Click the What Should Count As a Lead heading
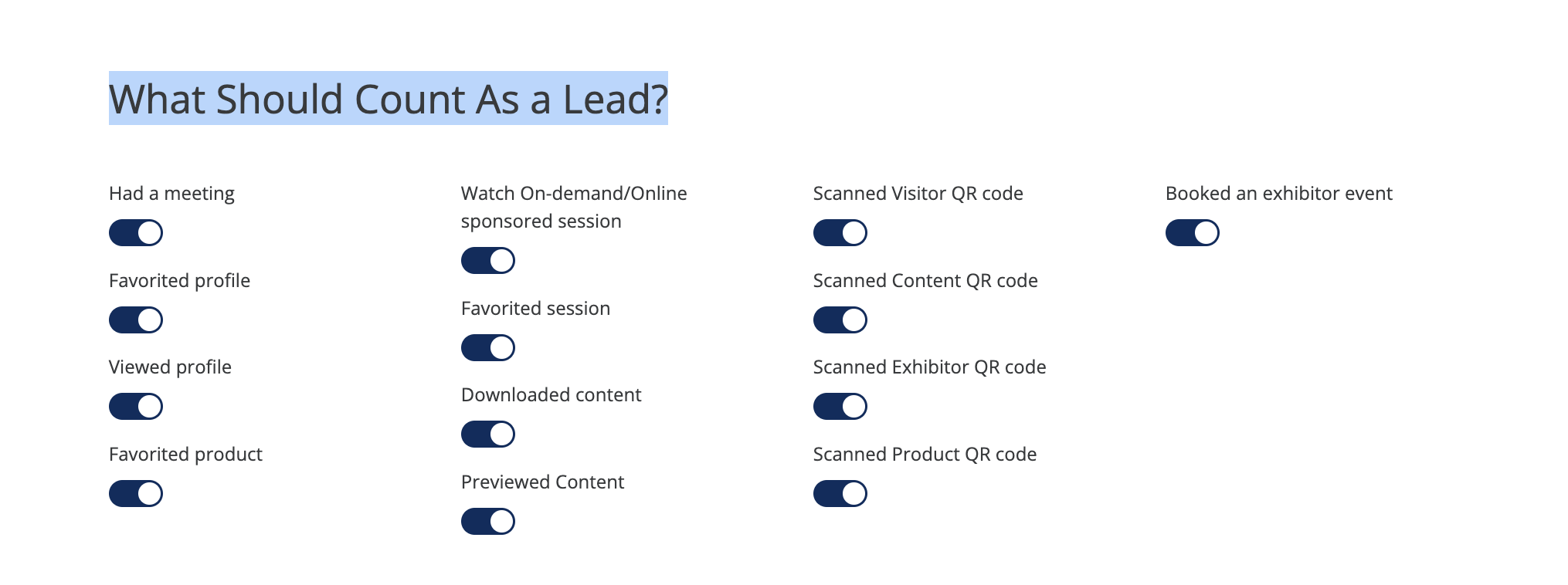 pos(388,99)
